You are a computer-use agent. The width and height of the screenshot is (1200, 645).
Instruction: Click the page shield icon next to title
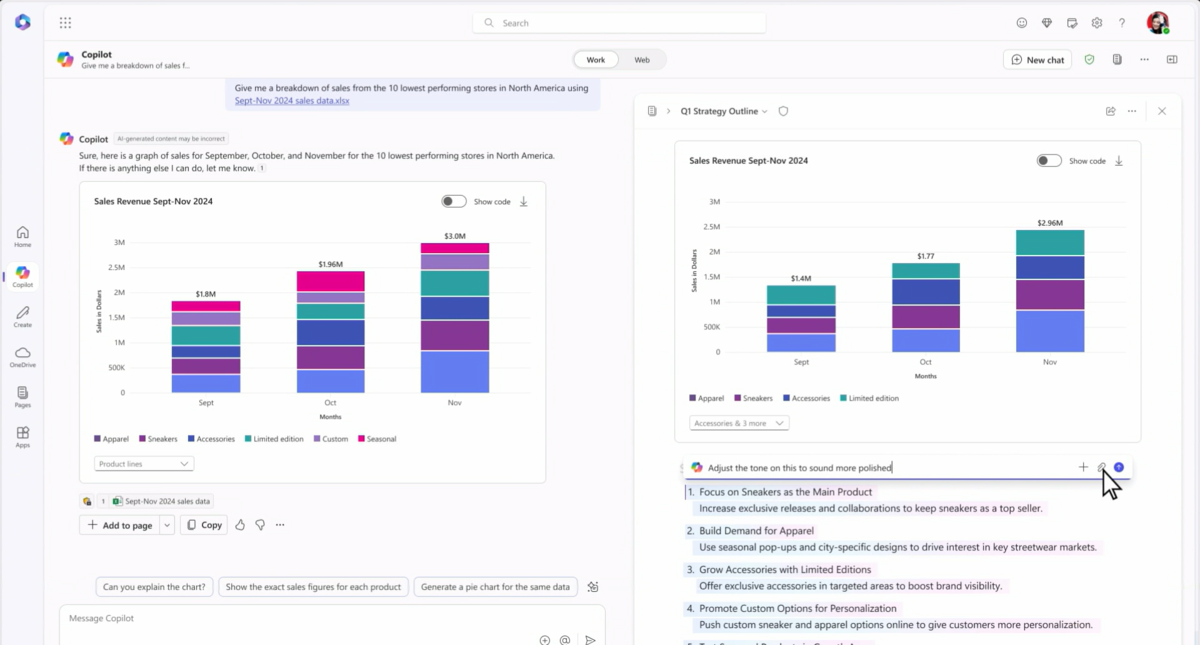pos(783,111)
